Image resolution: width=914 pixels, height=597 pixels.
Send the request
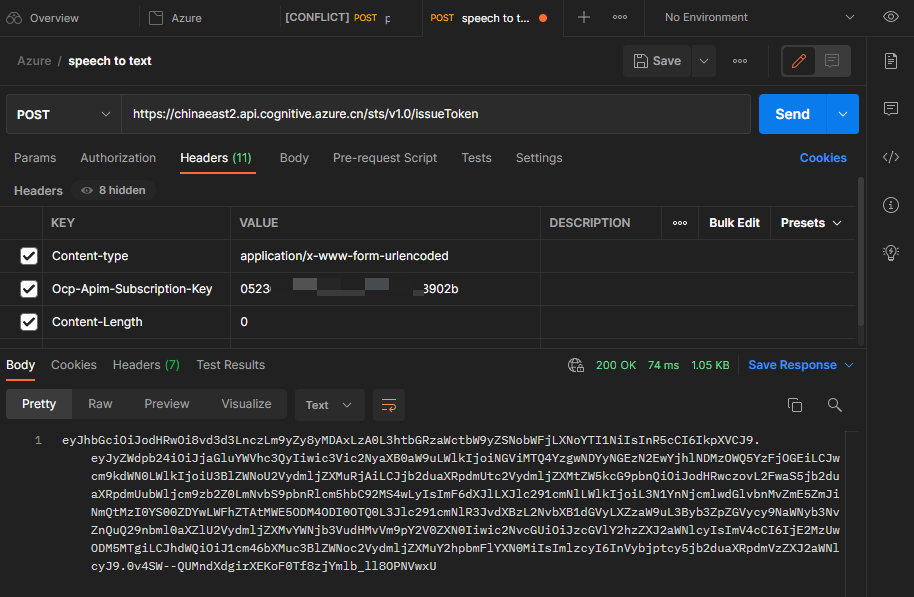(x=792, y=114)
